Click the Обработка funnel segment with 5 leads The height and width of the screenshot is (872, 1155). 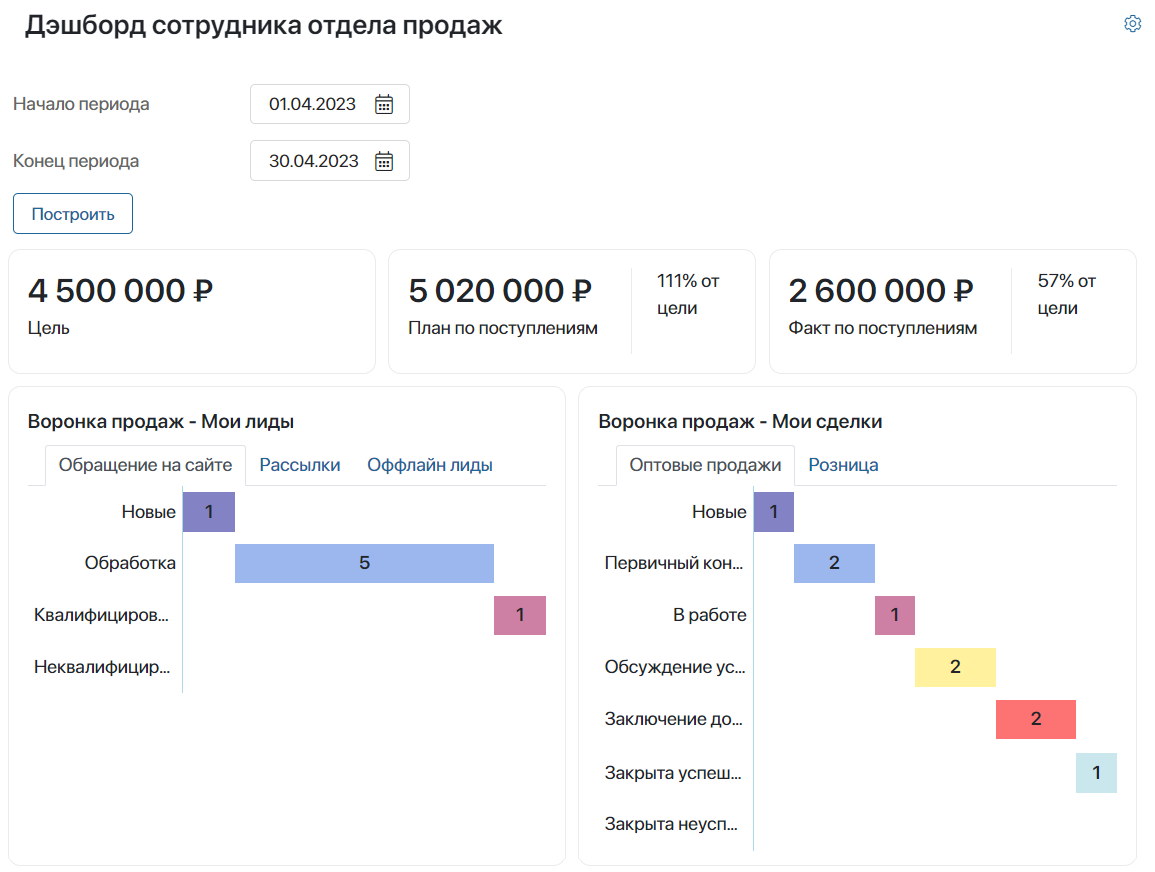(x=364, y=563)
